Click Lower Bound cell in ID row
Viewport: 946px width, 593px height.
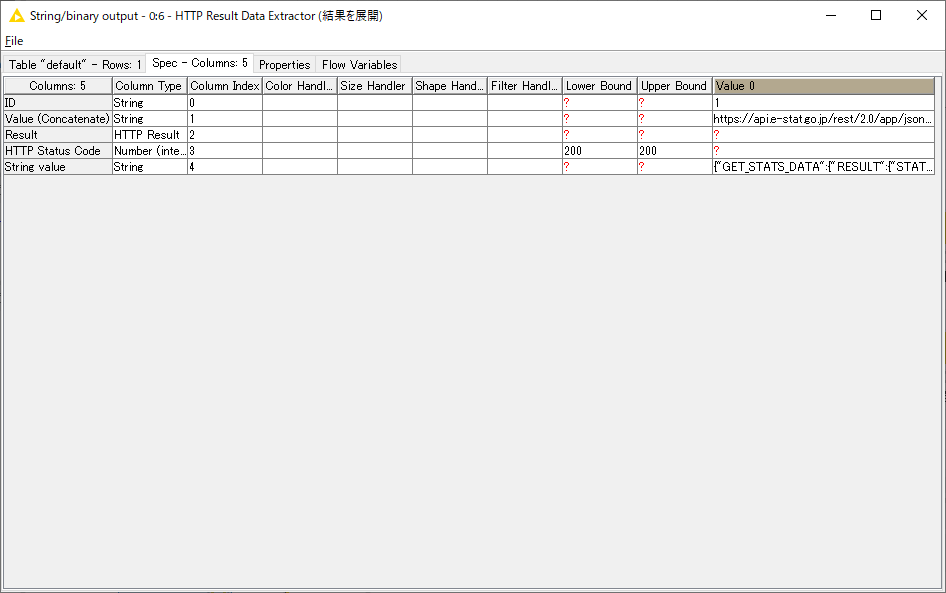point(600,103)
